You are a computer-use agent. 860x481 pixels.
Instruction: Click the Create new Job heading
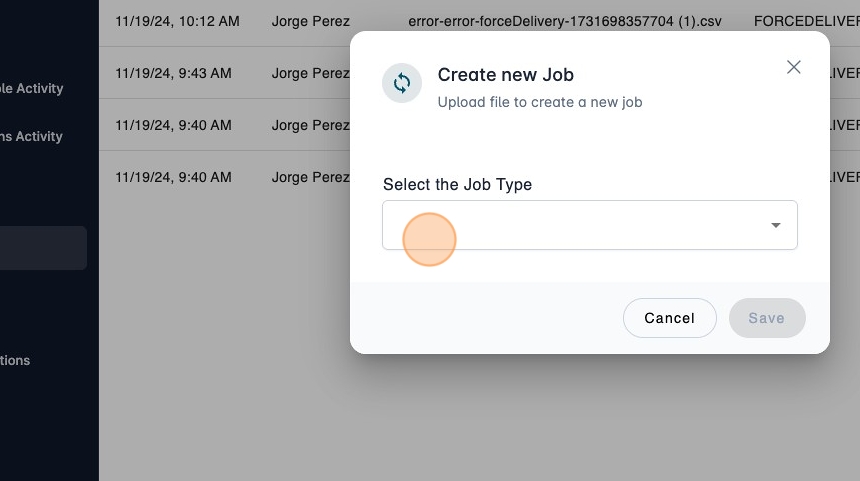coord(505,75)
